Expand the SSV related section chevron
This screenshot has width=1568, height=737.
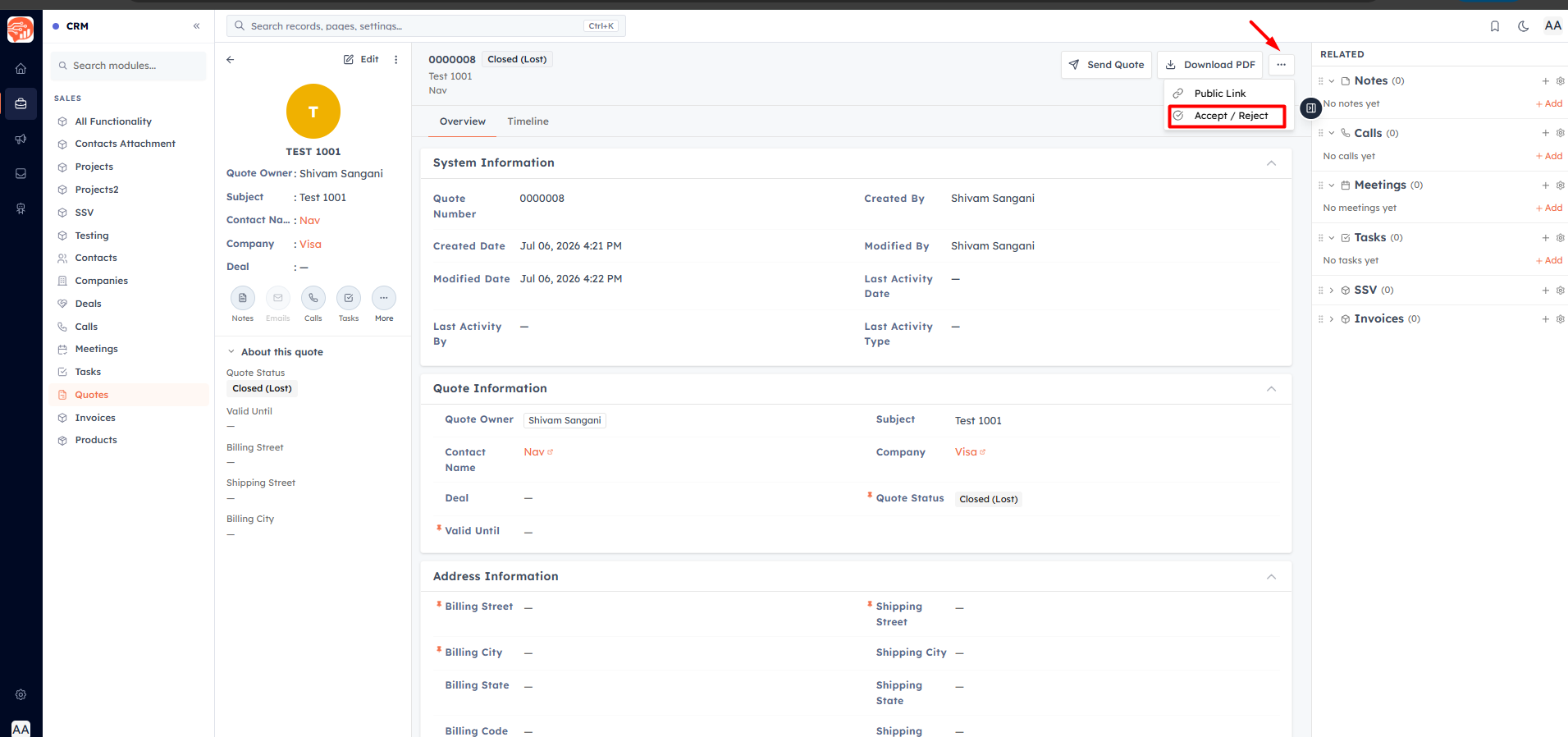[x=1332, y=291]
